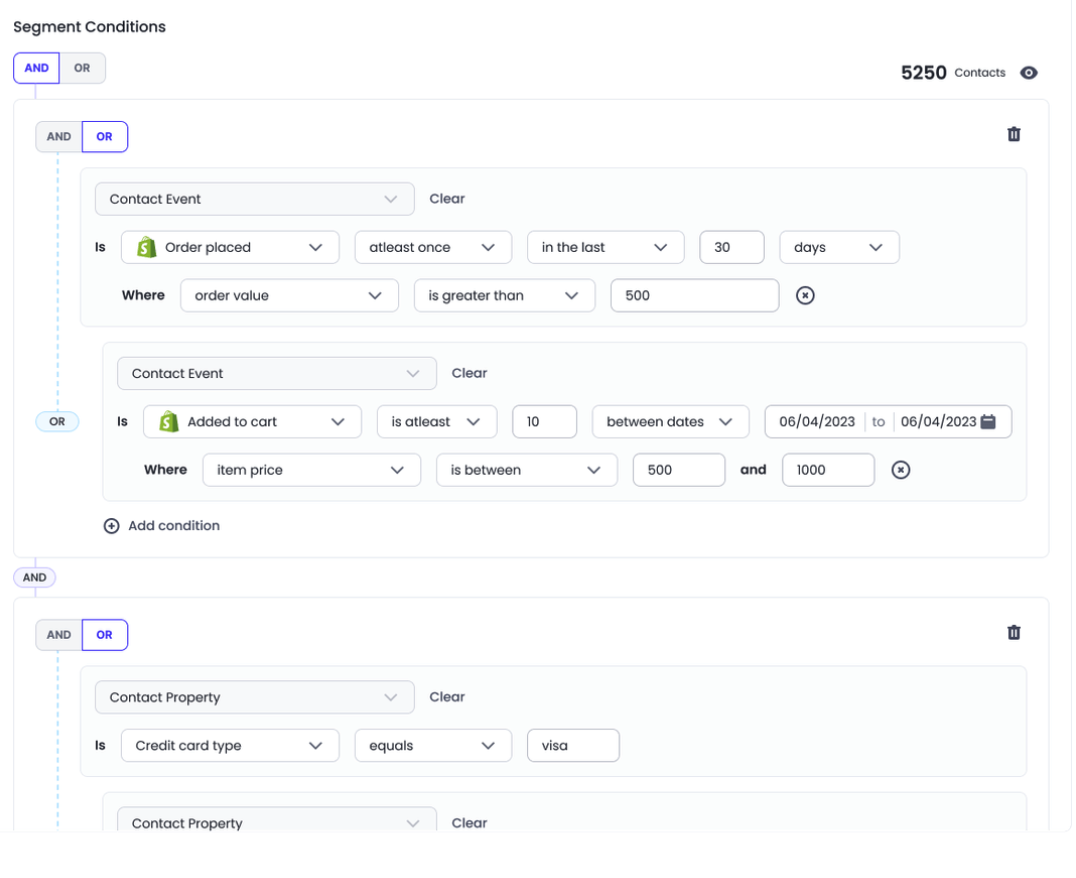1076x878 pixels.
Task: Click Shopify icon in Order placed dropdown
Action: point(147,248)
